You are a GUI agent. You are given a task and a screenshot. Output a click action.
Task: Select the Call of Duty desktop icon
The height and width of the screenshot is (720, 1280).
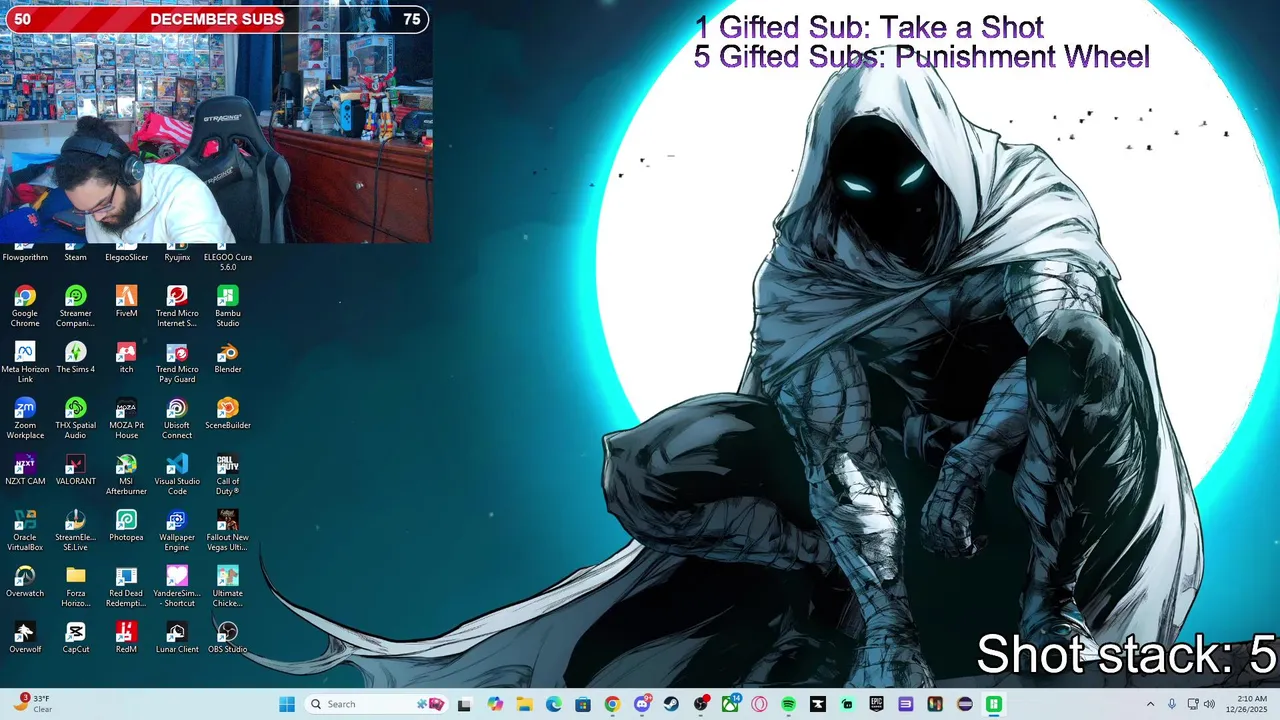tap(228, 475)
